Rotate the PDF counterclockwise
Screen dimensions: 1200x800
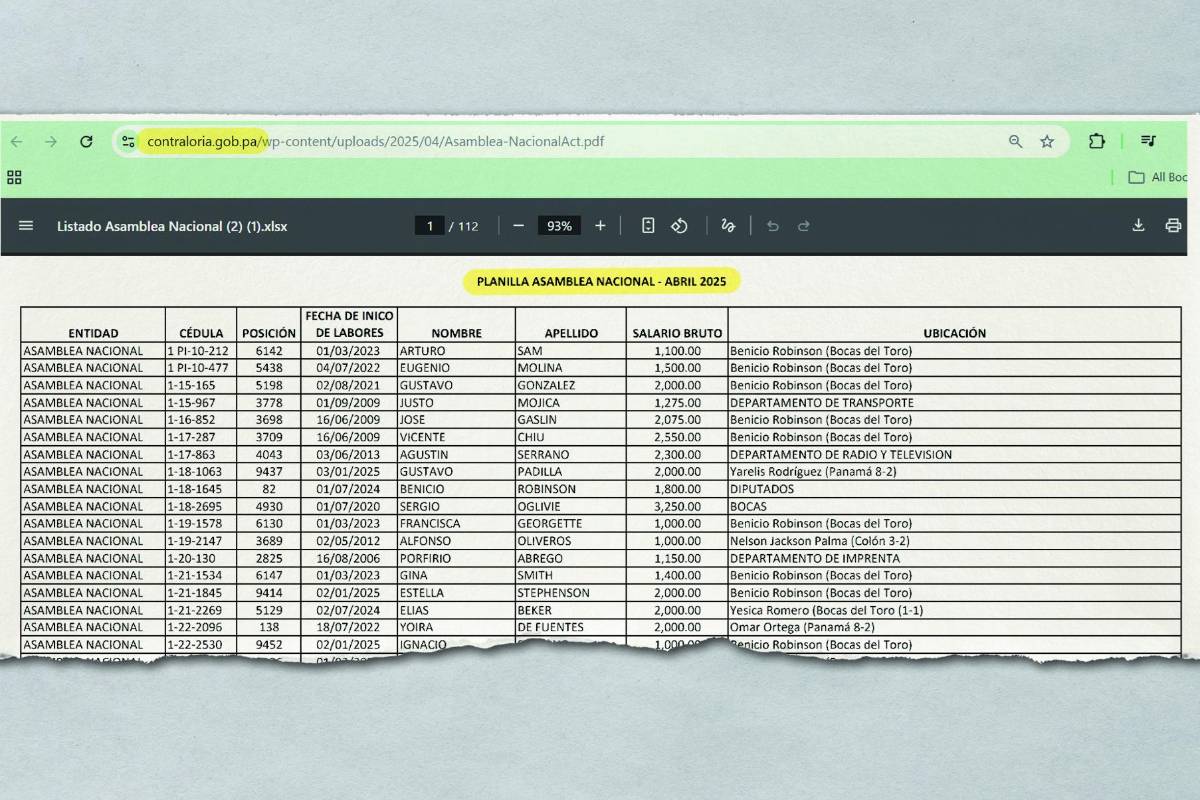click(x=680, y=226)
